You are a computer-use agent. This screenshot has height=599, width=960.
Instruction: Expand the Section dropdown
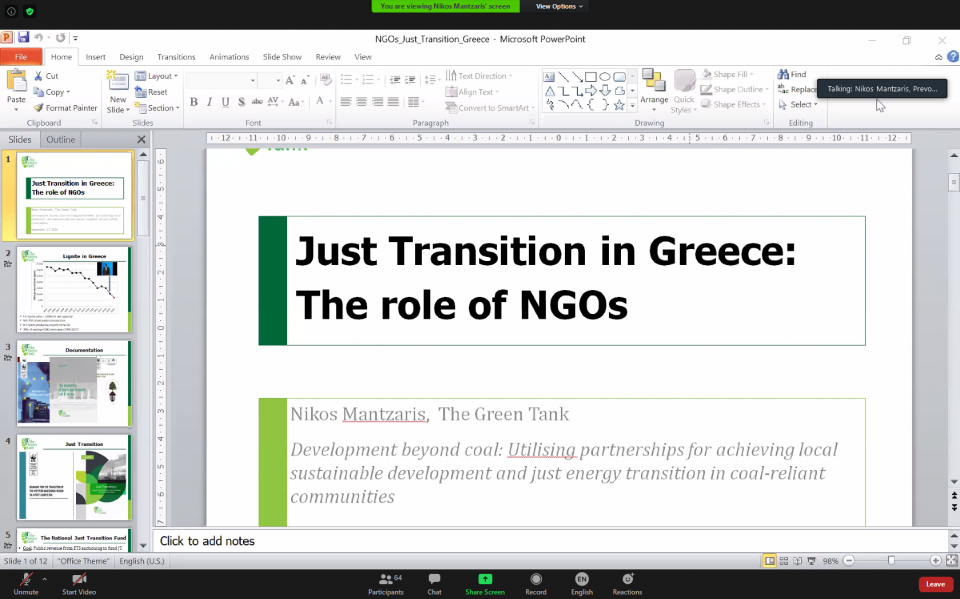click(160, 108)
